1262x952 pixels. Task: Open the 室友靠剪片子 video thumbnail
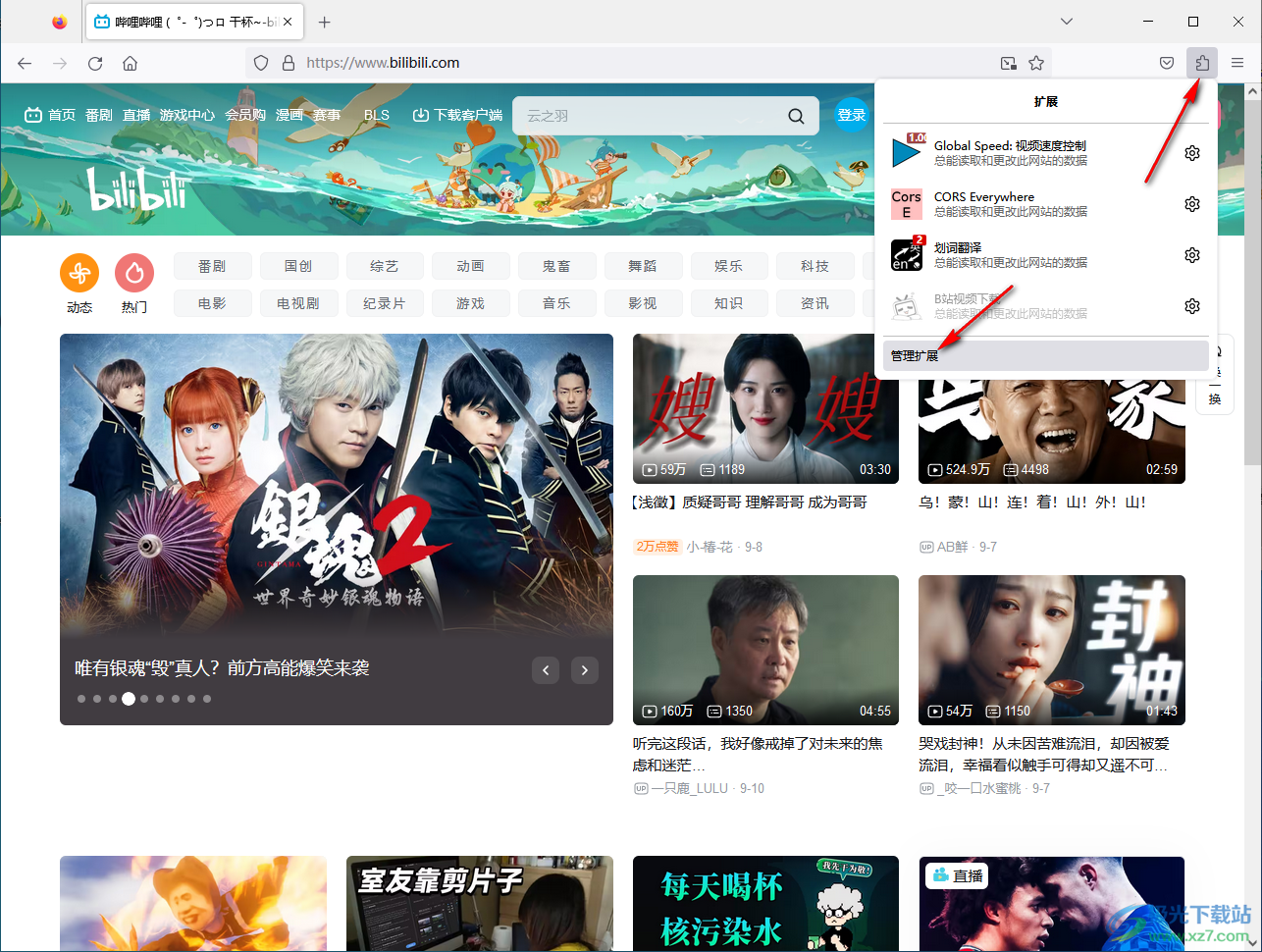click(x=480, y=903)
